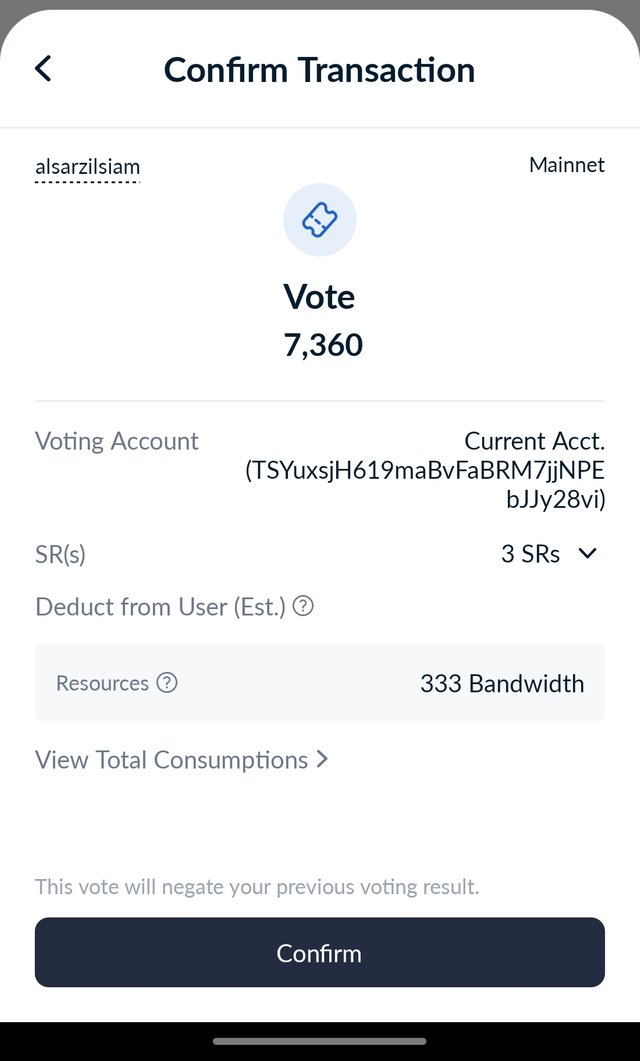
Task: Tap the SR(s) row label
Action: tap(60, 554)
